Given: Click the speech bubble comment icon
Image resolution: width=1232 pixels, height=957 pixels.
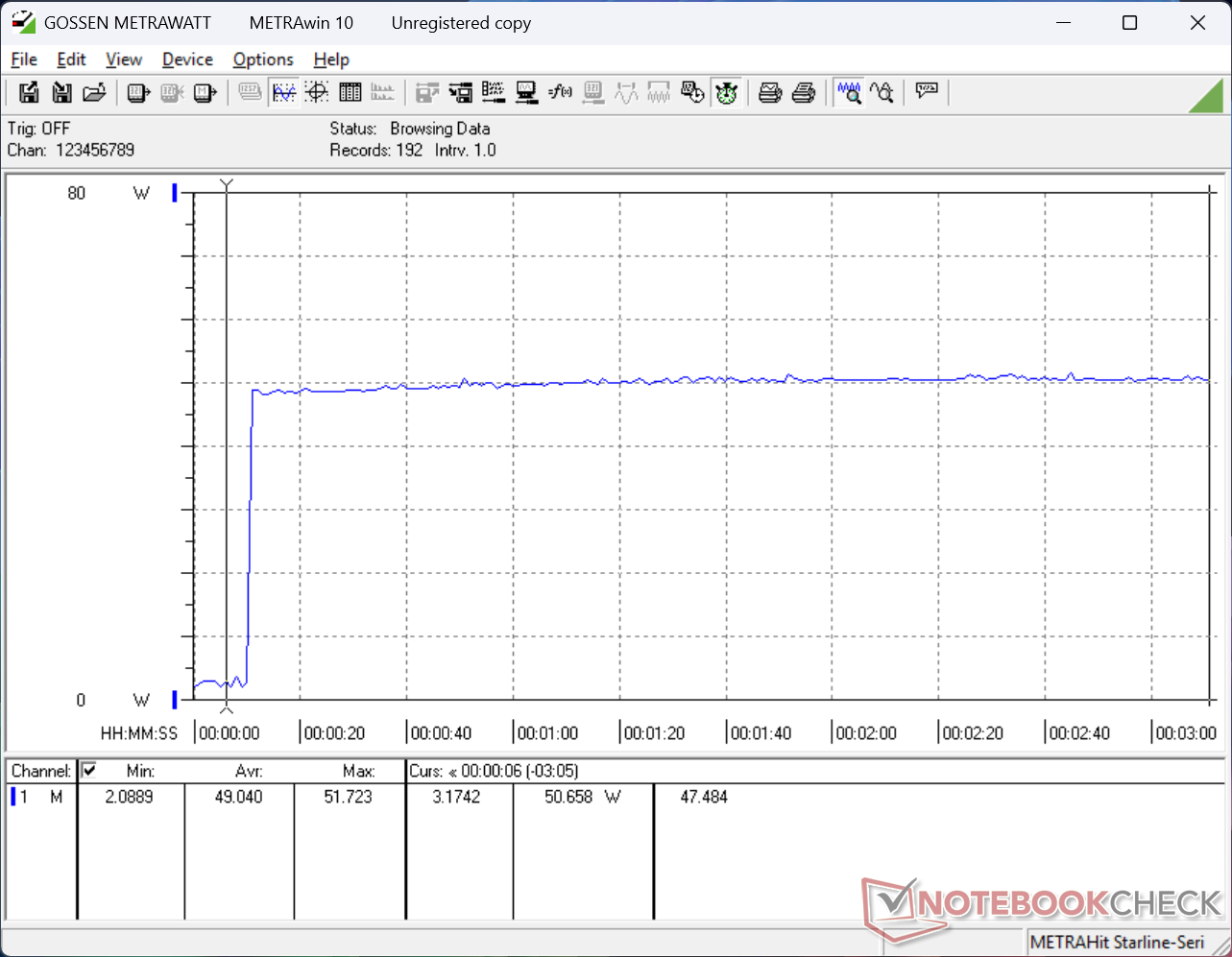Looking at the screenshot, I should click(927, 92).
